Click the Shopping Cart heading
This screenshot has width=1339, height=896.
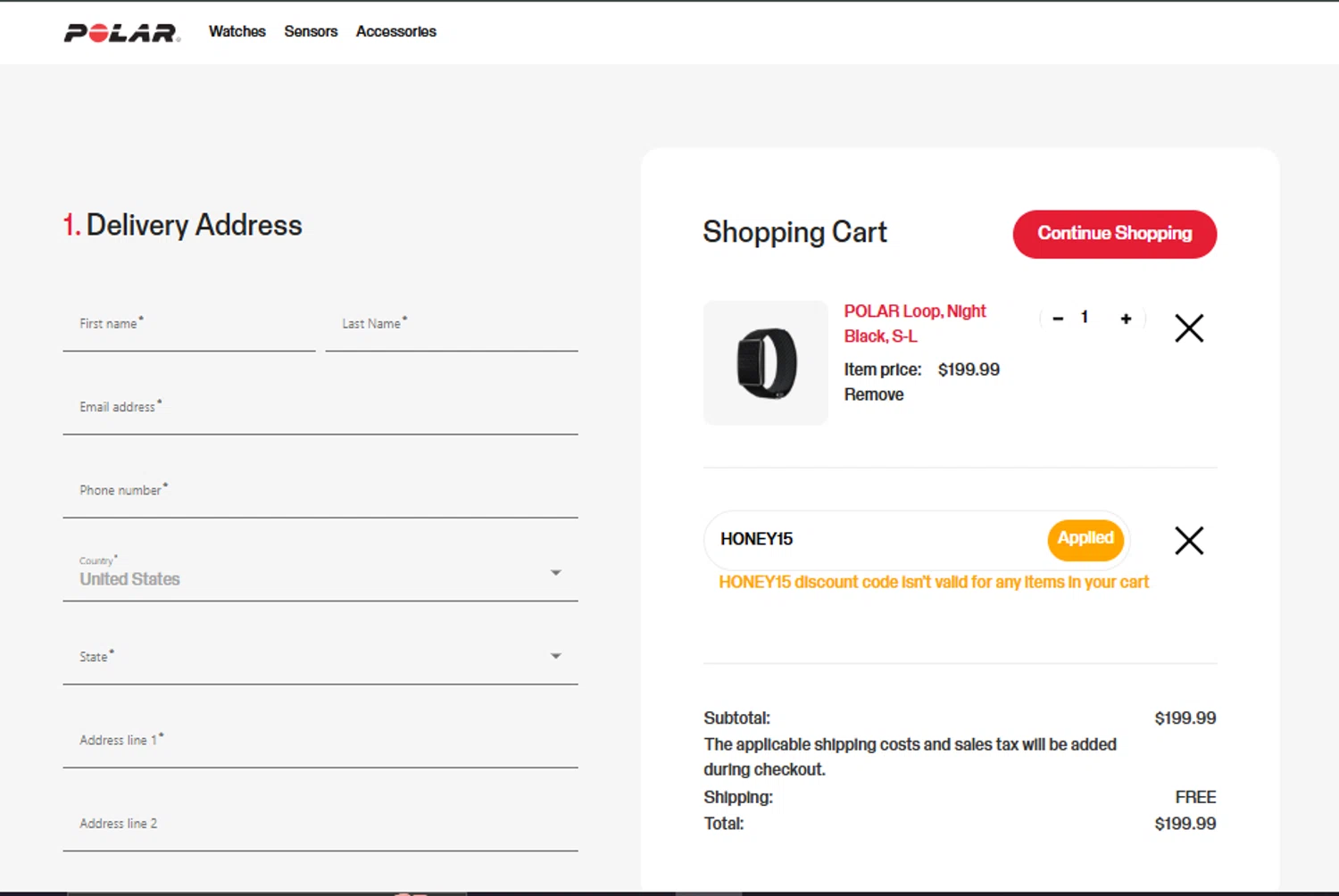click(x=794, y=233)
